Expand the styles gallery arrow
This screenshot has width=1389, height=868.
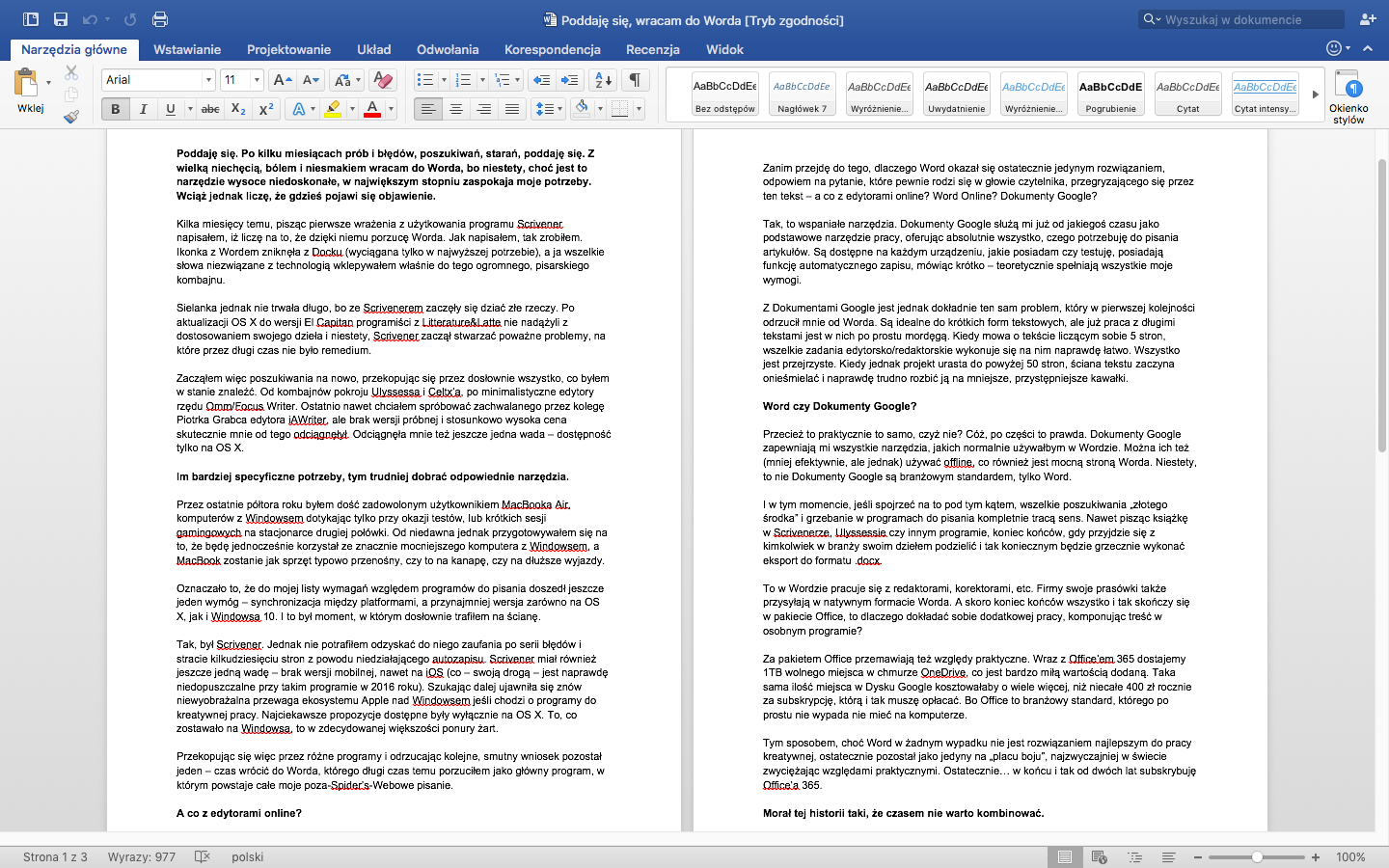click(x=1315, y=95)
